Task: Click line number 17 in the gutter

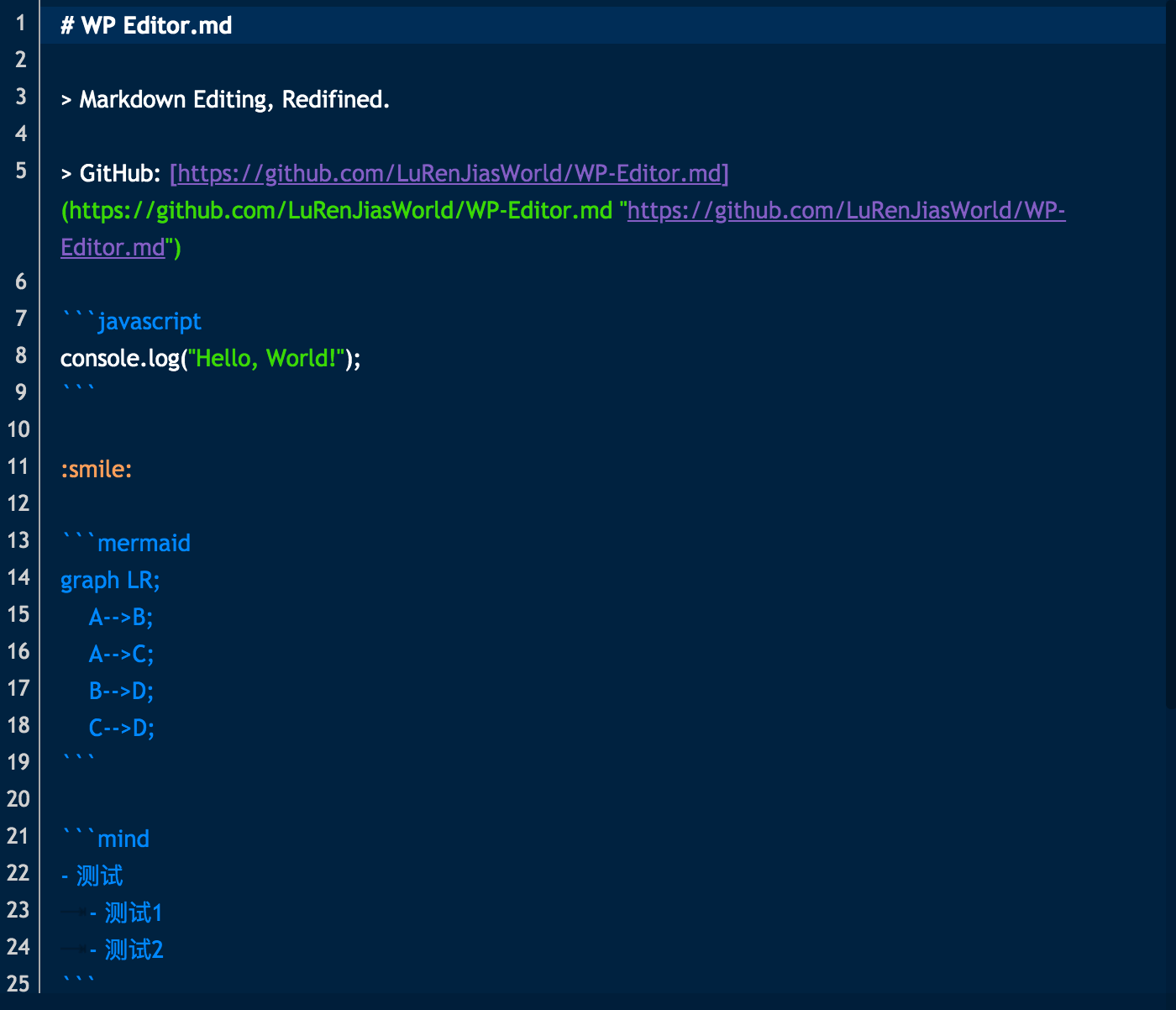Action: point(18,688)
